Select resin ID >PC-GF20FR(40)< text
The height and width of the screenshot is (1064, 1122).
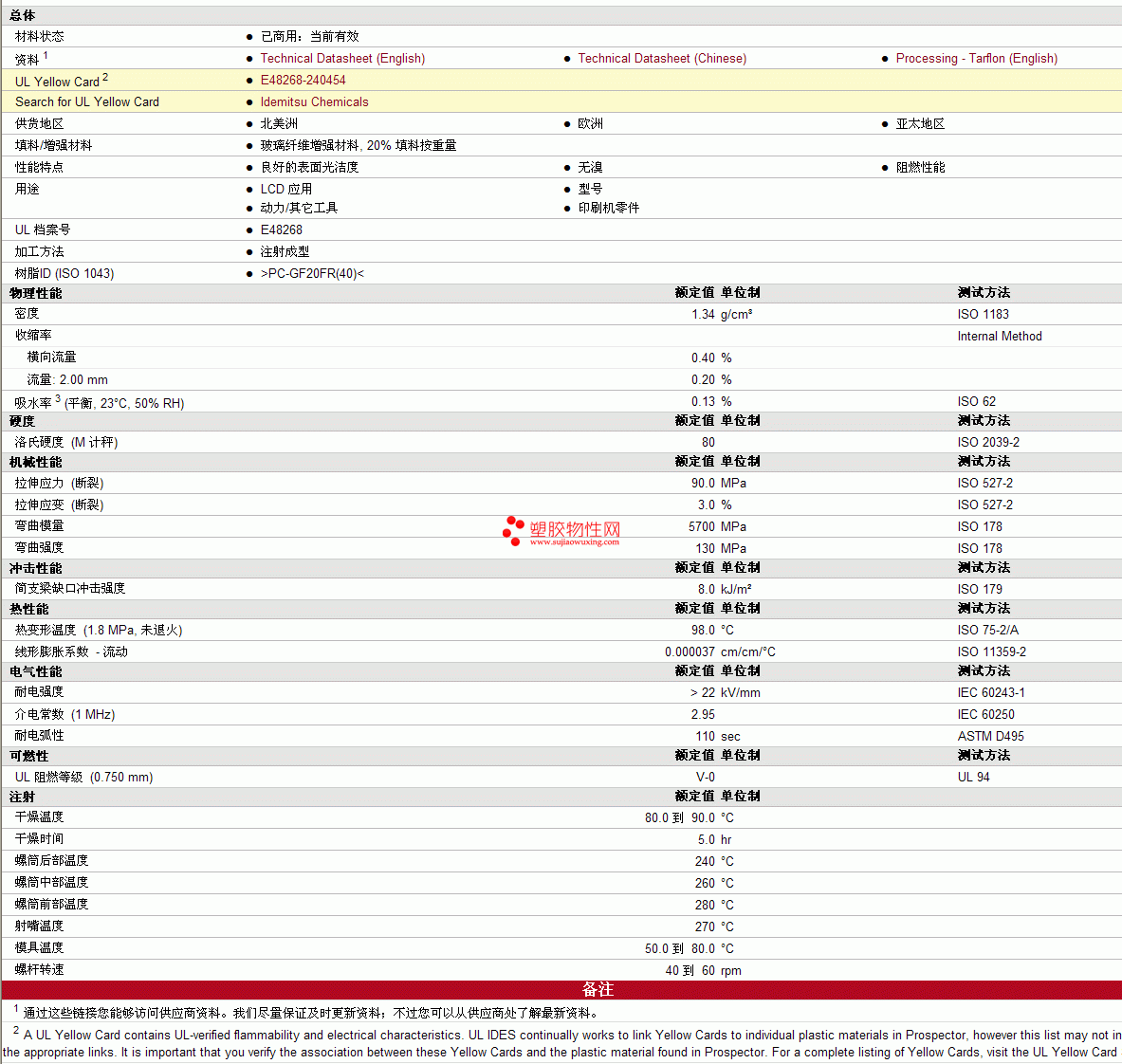click(312, 274)
